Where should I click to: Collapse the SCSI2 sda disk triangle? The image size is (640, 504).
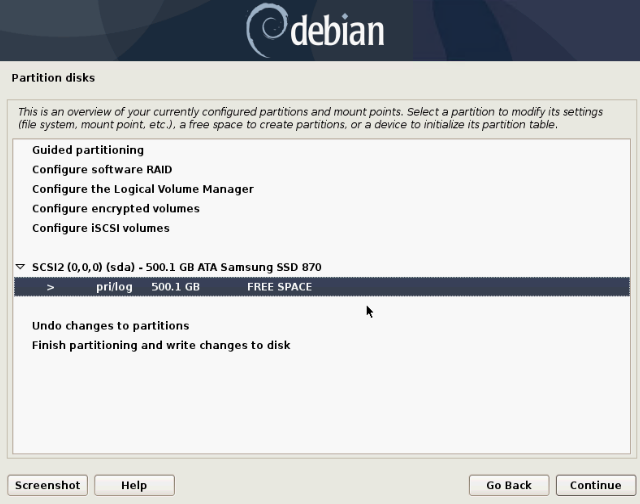click(x=20, y=267)
